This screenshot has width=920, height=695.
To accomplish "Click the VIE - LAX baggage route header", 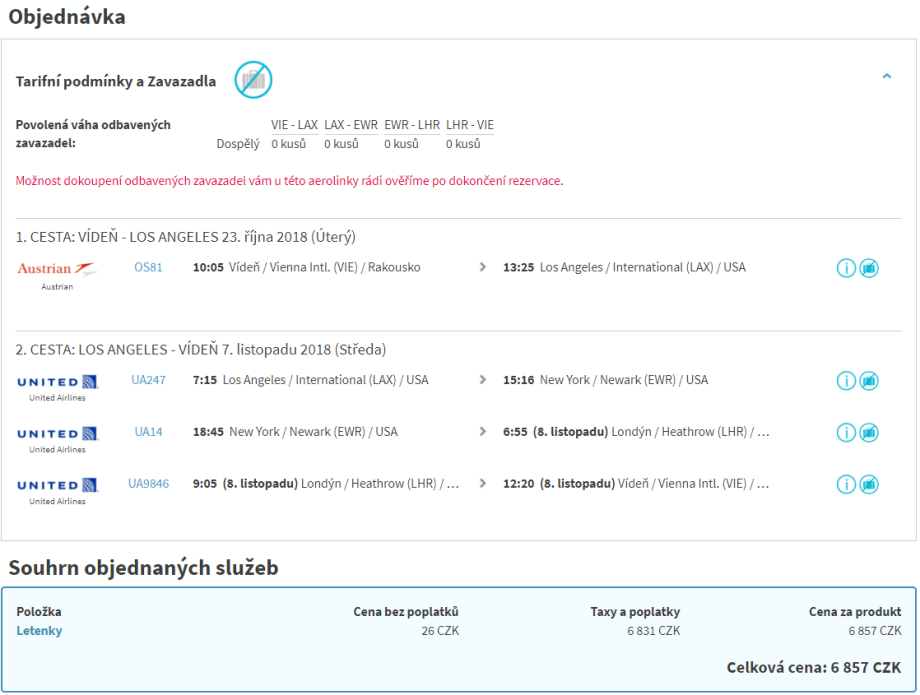I will (294, 125).
